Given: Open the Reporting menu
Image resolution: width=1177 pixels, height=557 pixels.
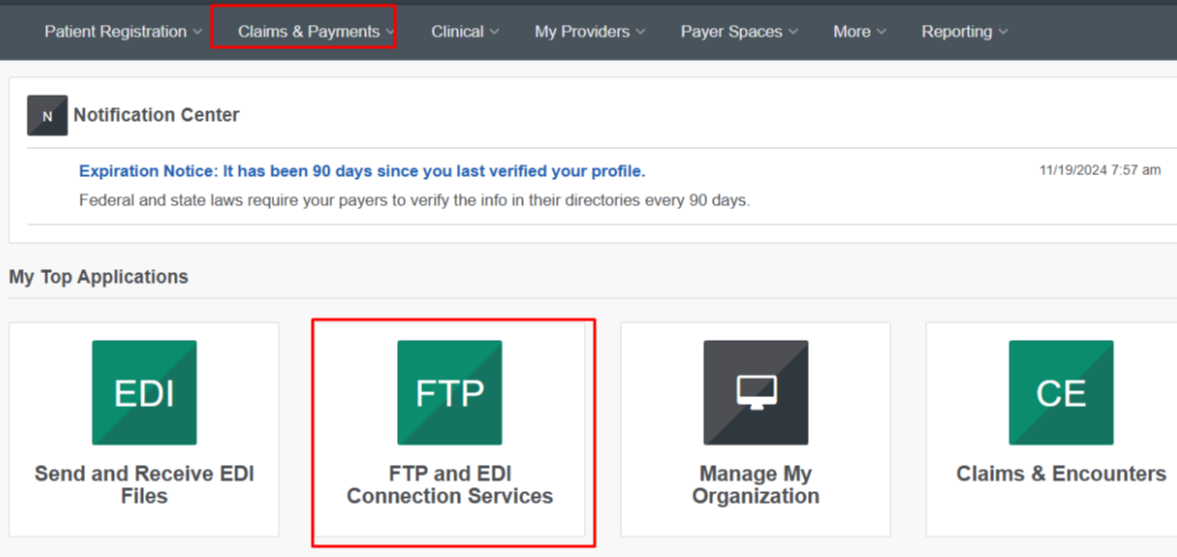Looking at the screenshot, I should click(965, 32).
